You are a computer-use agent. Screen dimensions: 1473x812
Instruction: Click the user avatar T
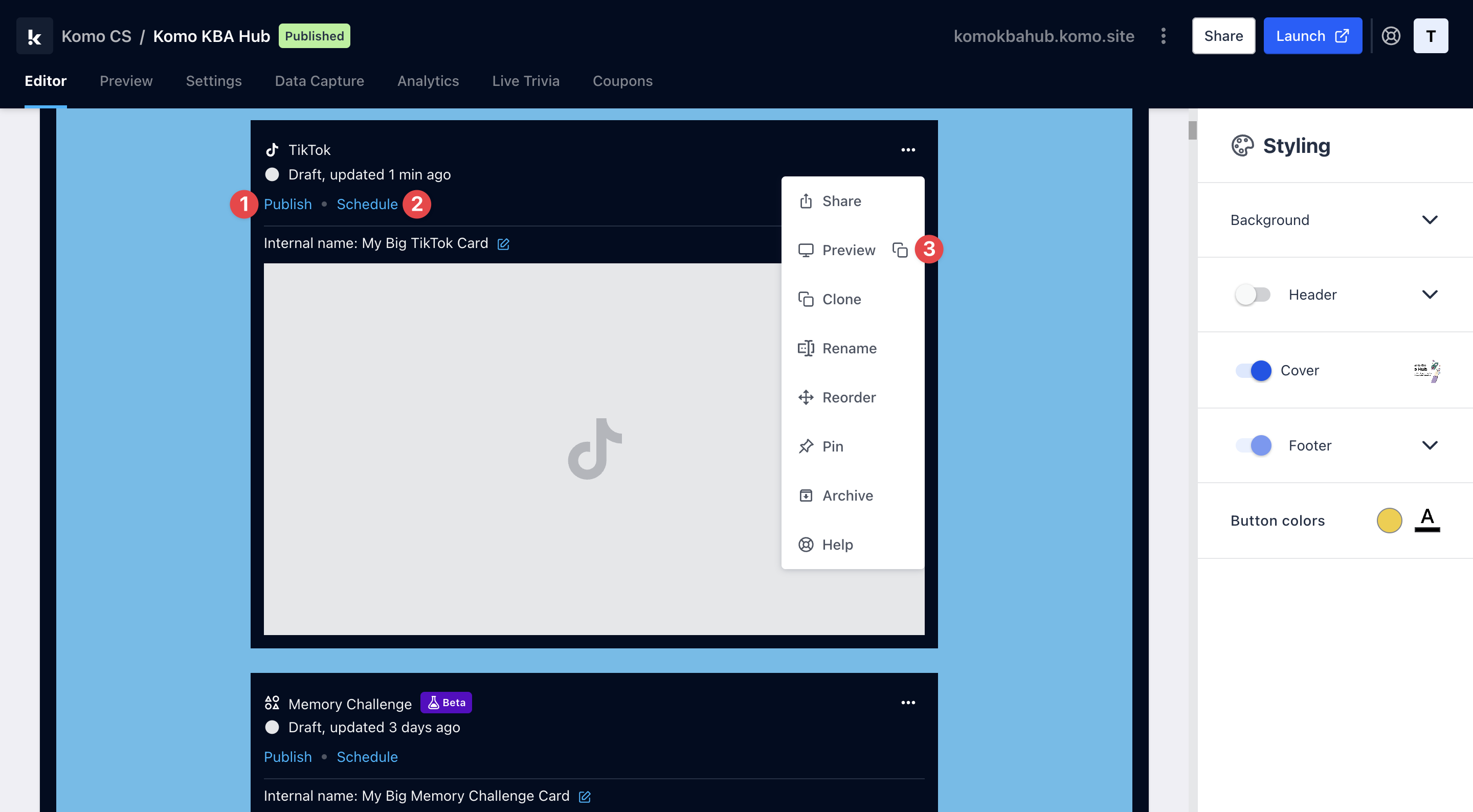tap(1430, 36)
